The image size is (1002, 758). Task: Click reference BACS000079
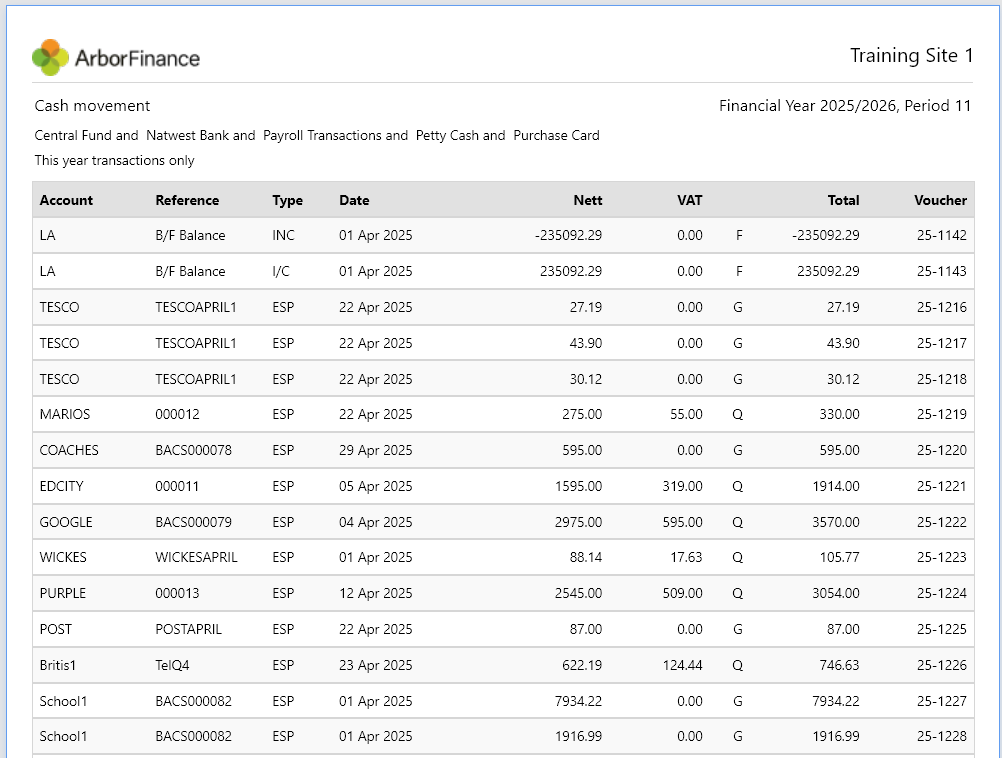click(x=194, y=522)
